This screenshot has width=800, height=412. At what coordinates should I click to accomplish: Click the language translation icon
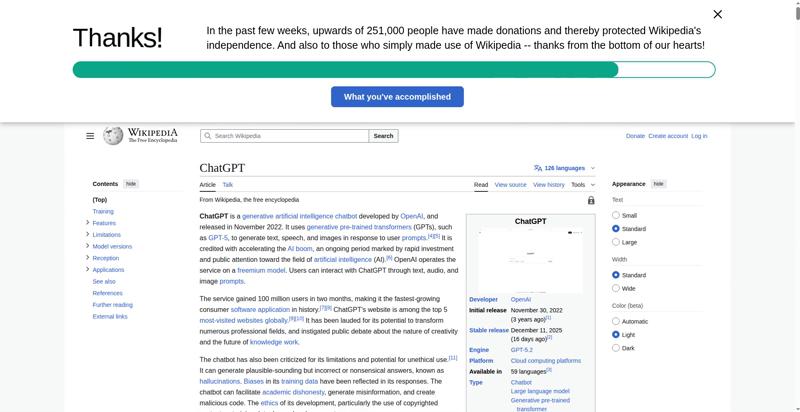(538, 168)
